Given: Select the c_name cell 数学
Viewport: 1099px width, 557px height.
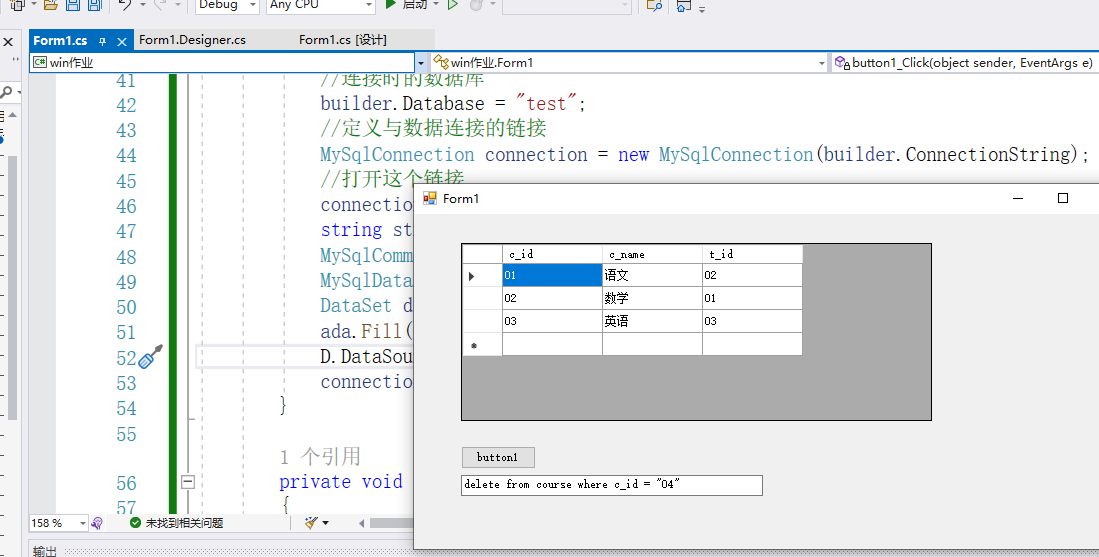Looking at the screenshot, I should click(653, 298).
